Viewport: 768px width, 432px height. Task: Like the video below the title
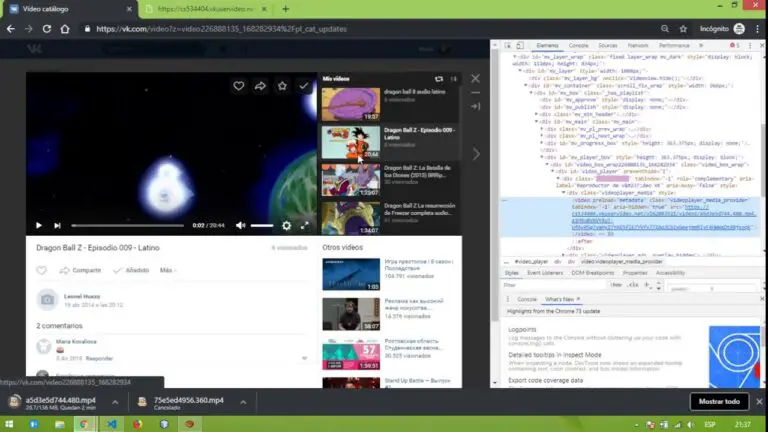(42, 270)
